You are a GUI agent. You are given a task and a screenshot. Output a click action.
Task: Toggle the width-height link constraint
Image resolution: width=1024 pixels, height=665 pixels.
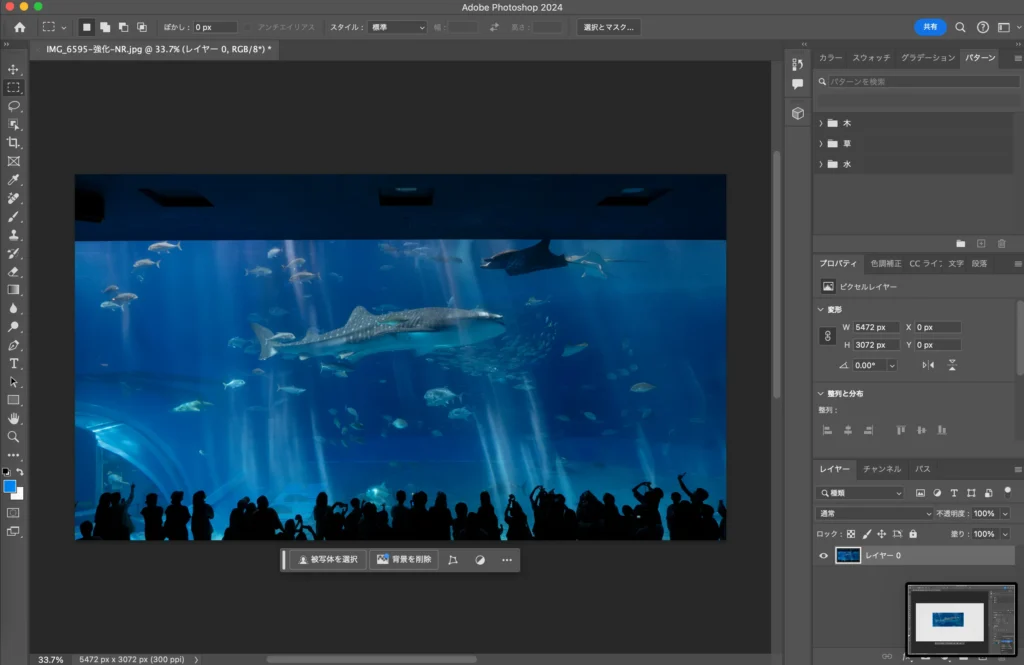coord(827,336)
